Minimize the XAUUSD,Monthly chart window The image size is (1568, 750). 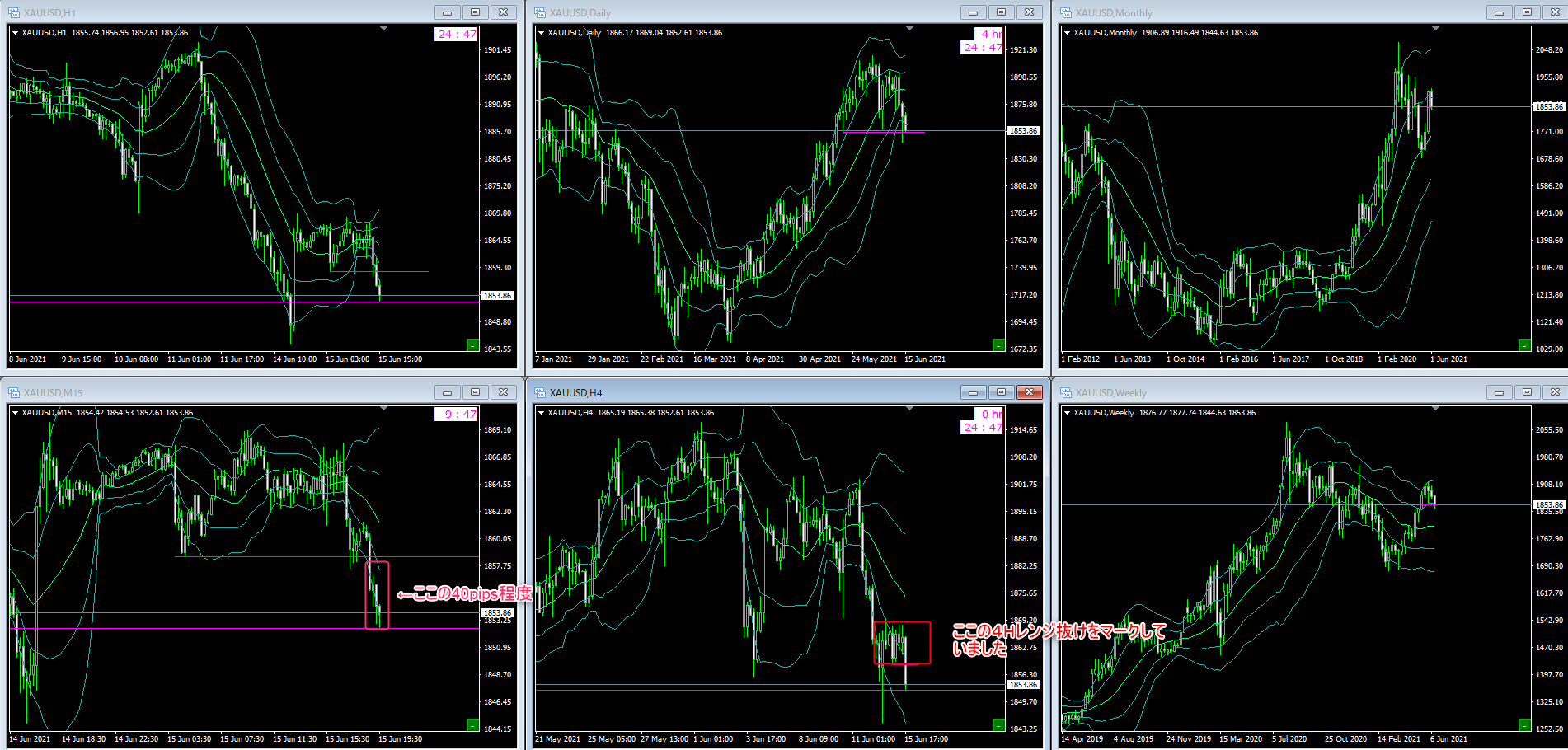[x=1499, y=12]
